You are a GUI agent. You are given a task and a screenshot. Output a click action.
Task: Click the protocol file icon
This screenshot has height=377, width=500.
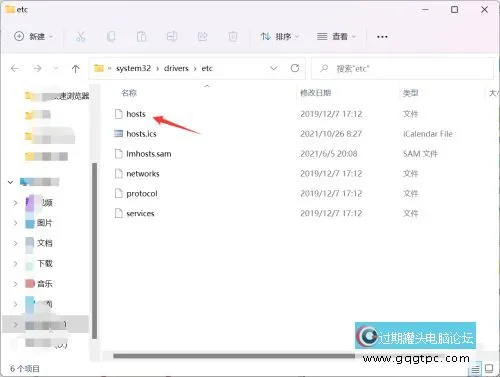pos(118,193)
